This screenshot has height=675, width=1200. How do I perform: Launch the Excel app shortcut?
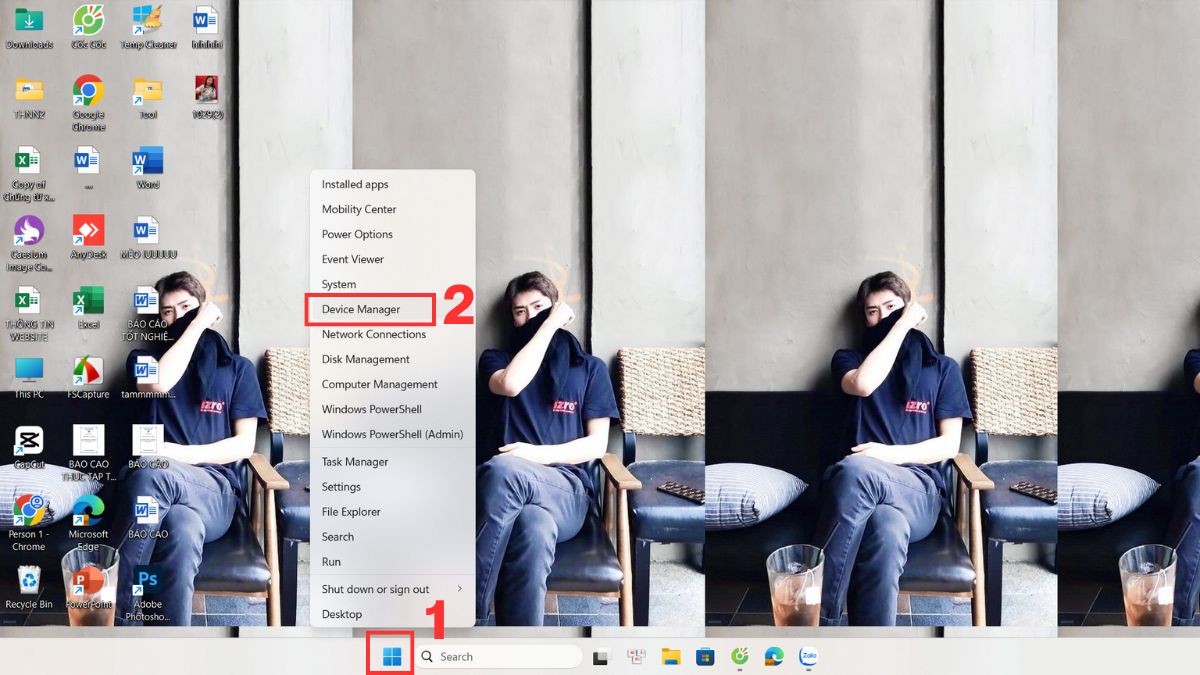tap(88, 308)
